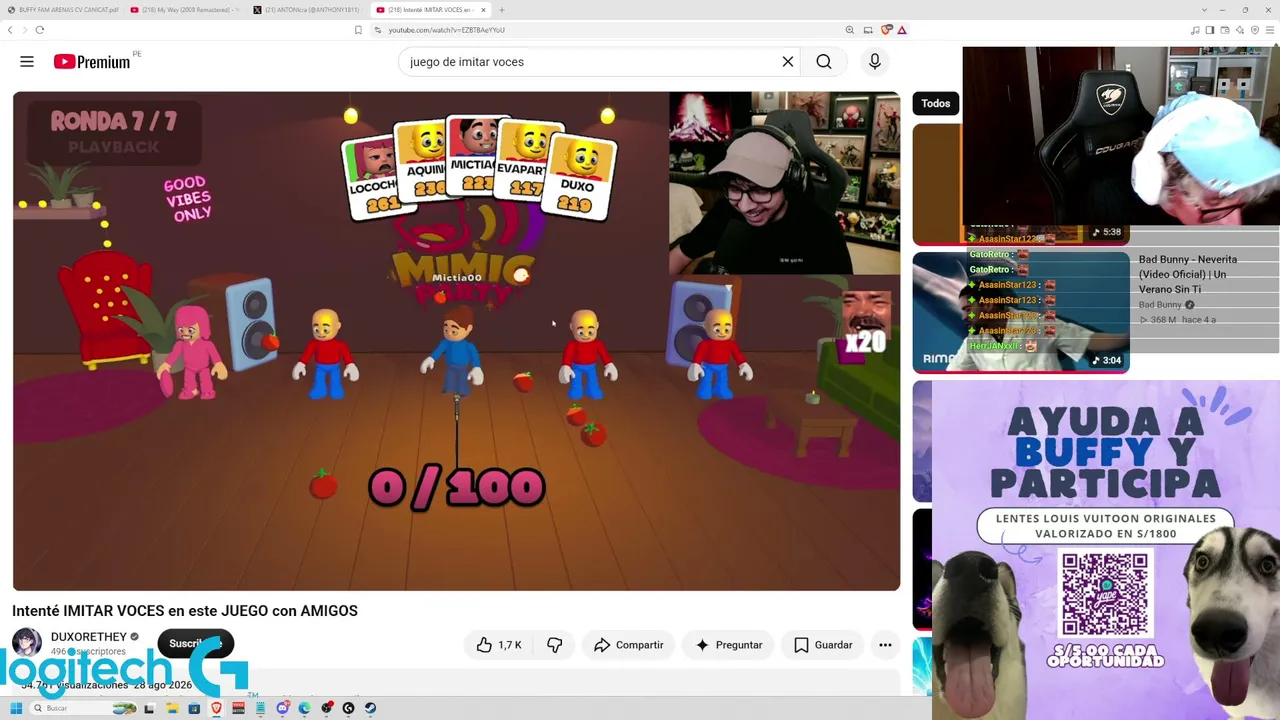Open the Compartir share dialog
The height and width of the screenshot is (720, 1280).
click(629, 645)
